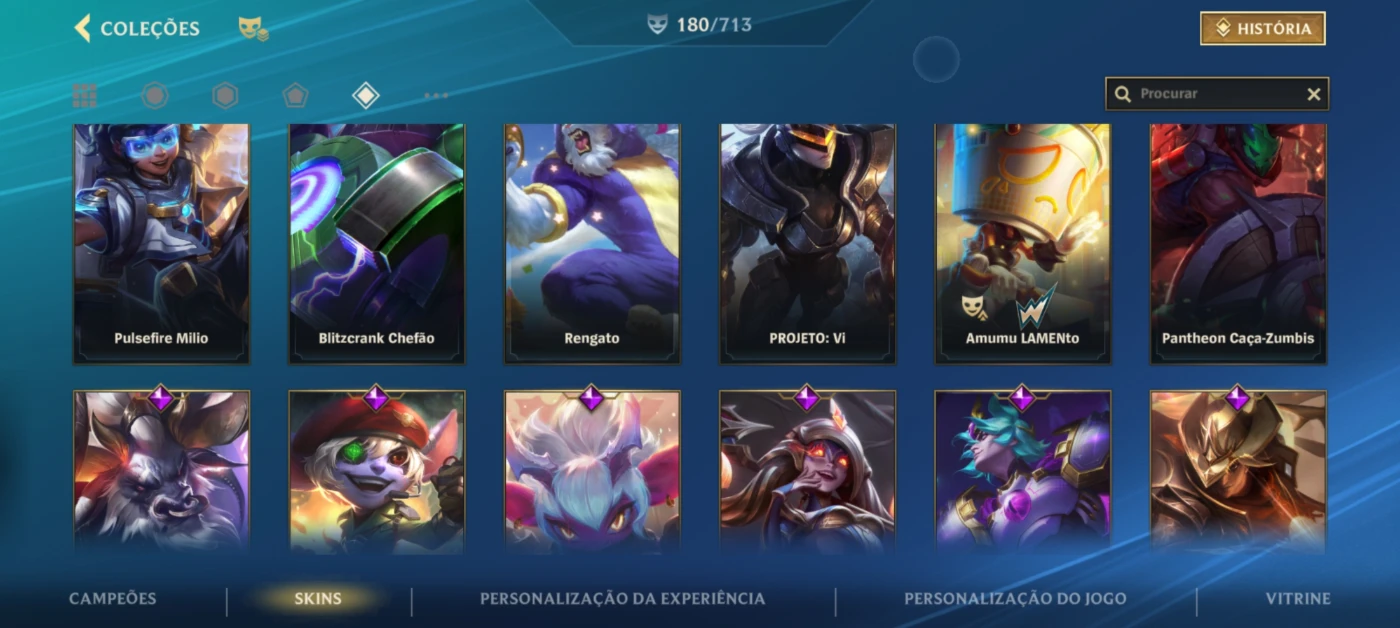Image resolution: width=1400 pixels, height=628 pixels.
Task: Click the Procurar search field
Action: [x=1217, y=94]
